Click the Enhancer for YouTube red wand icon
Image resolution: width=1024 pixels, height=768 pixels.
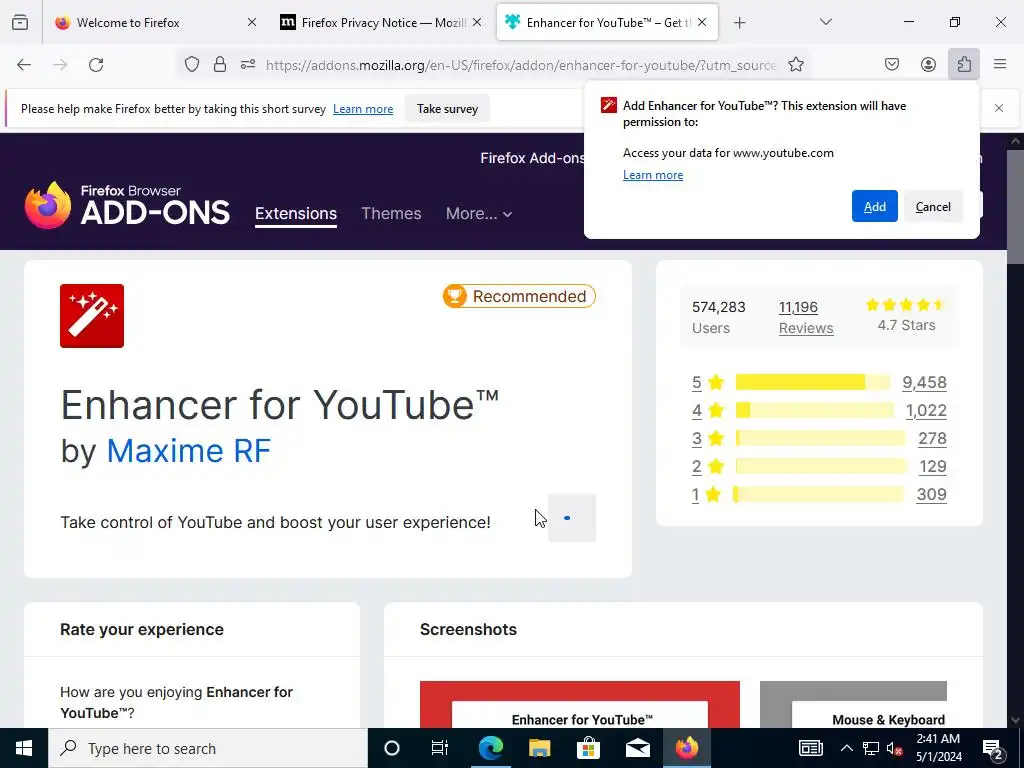[x=92, y=316]
